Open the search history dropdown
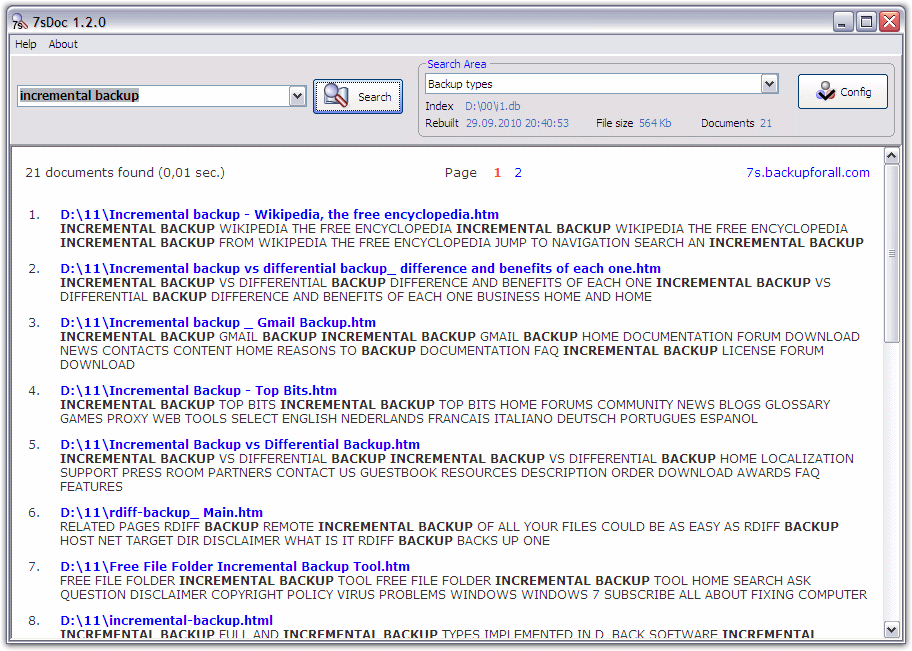Screen dimensions: 912x651 pos(296,96)
